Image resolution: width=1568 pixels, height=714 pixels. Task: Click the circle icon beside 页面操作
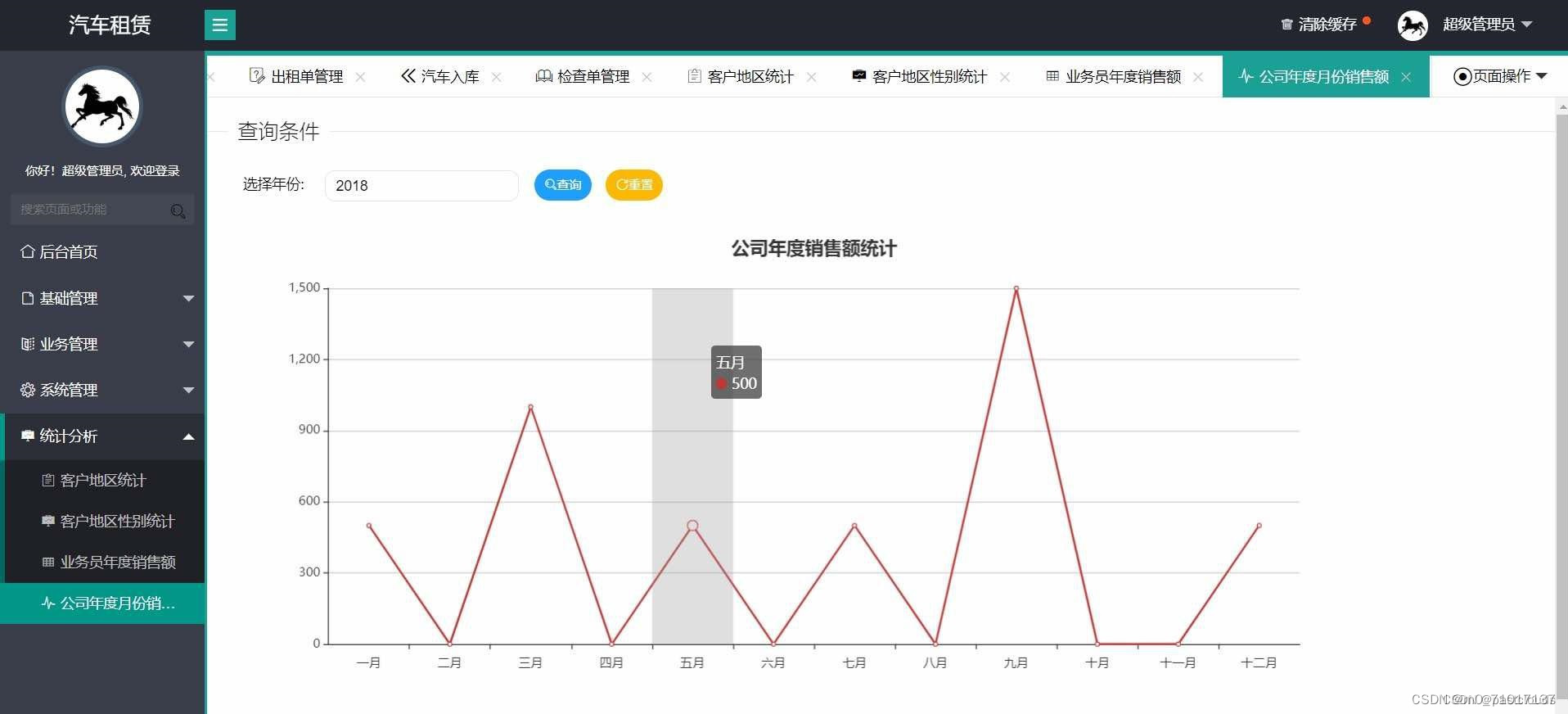pos(1462,76)
